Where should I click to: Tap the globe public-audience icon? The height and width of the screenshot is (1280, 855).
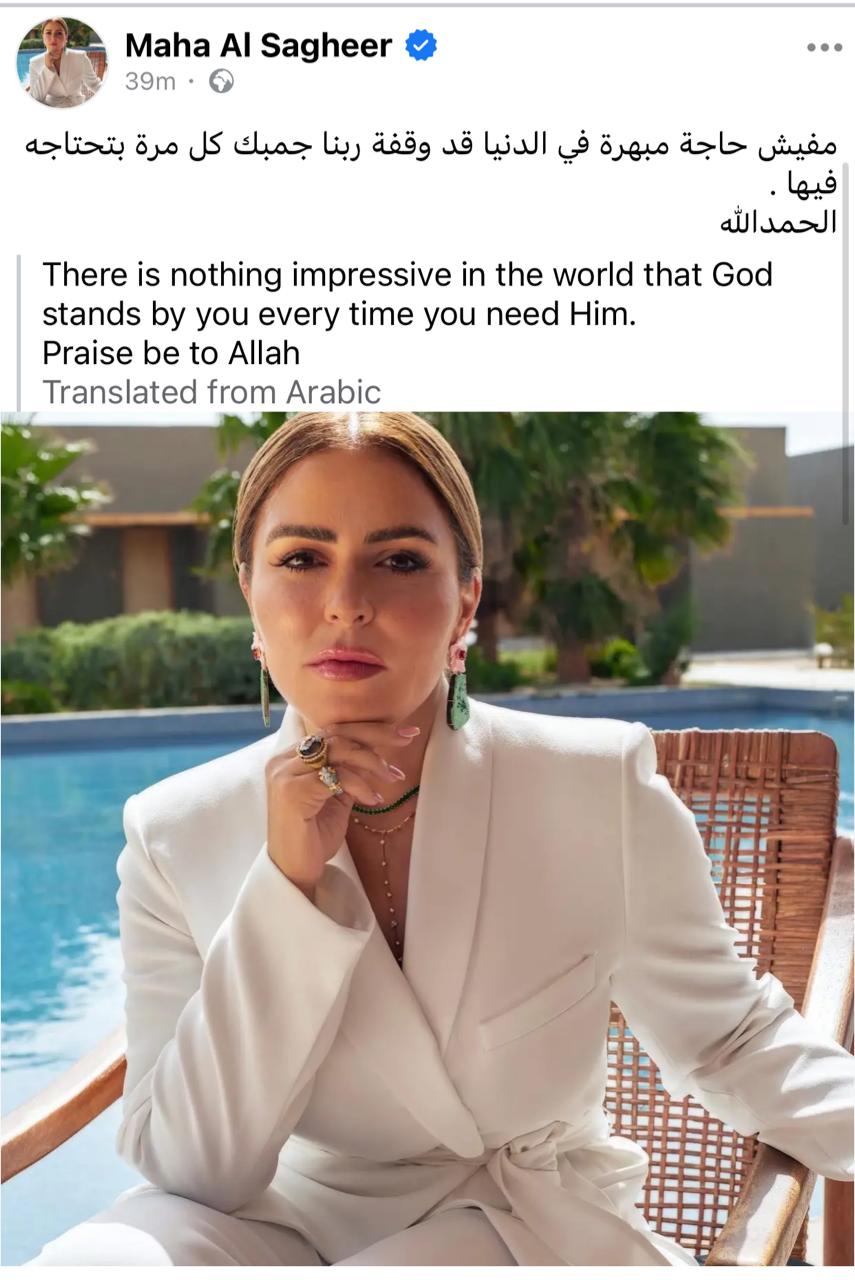point(221,82)
